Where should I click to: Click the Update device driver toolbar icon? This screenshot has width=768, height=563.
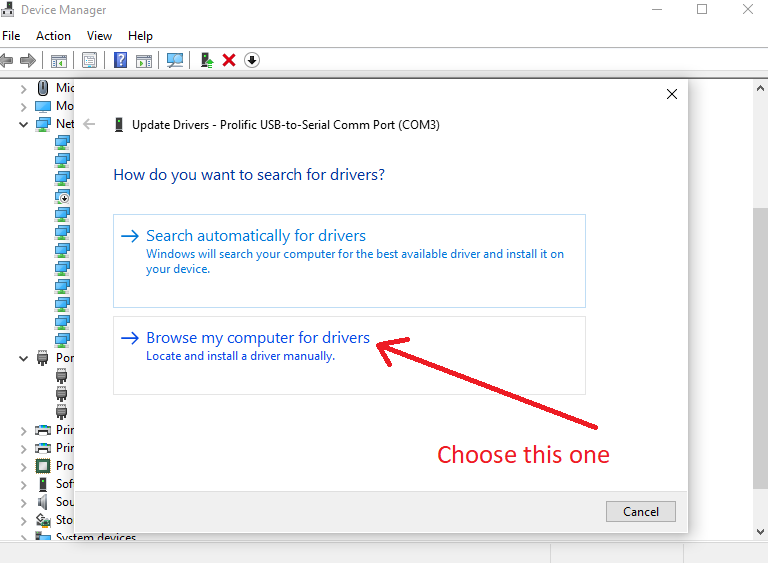(x=206, y=60)
